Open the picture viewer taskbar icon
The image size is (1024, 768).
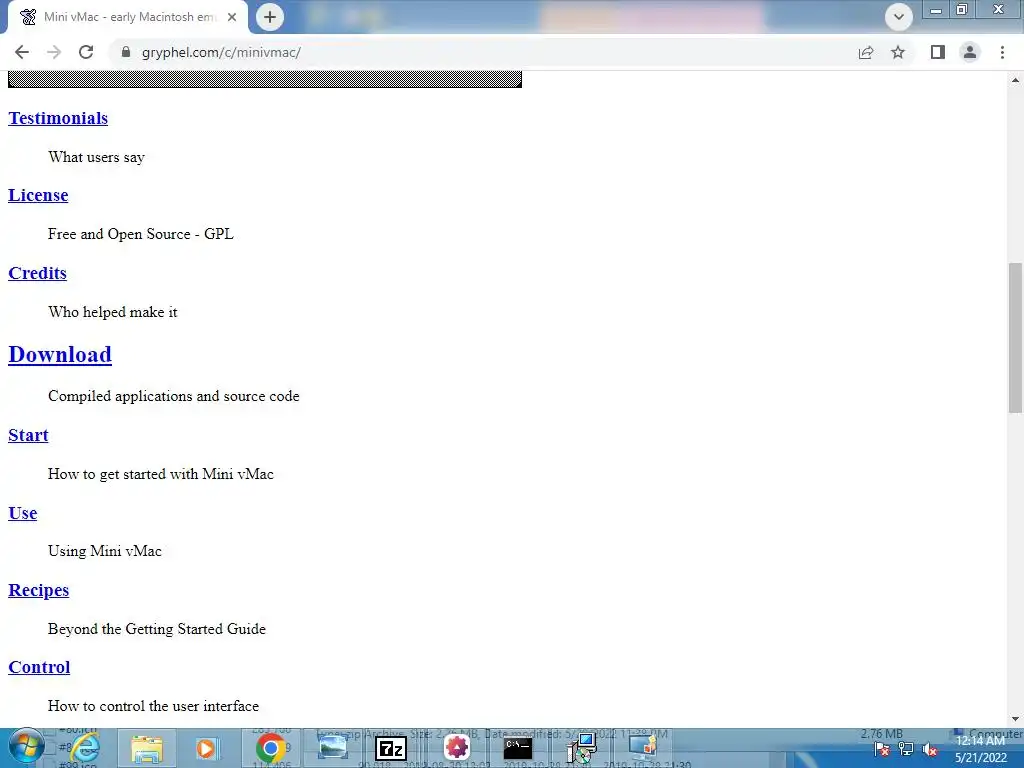[x=332, y=748]
